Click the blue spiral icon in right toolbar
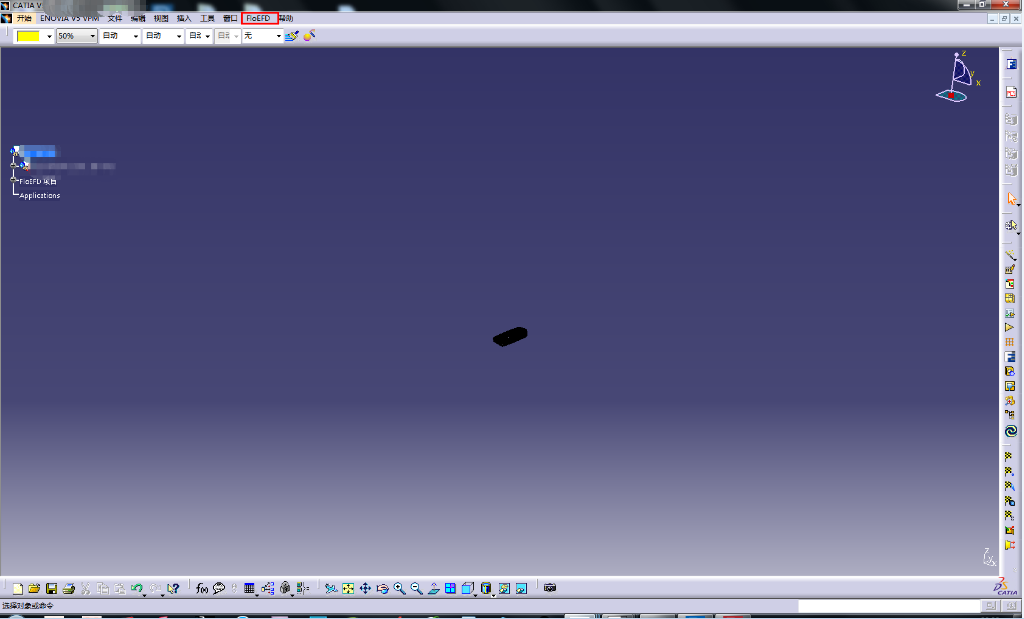 pyautogui.click(x=1010, y=431)
